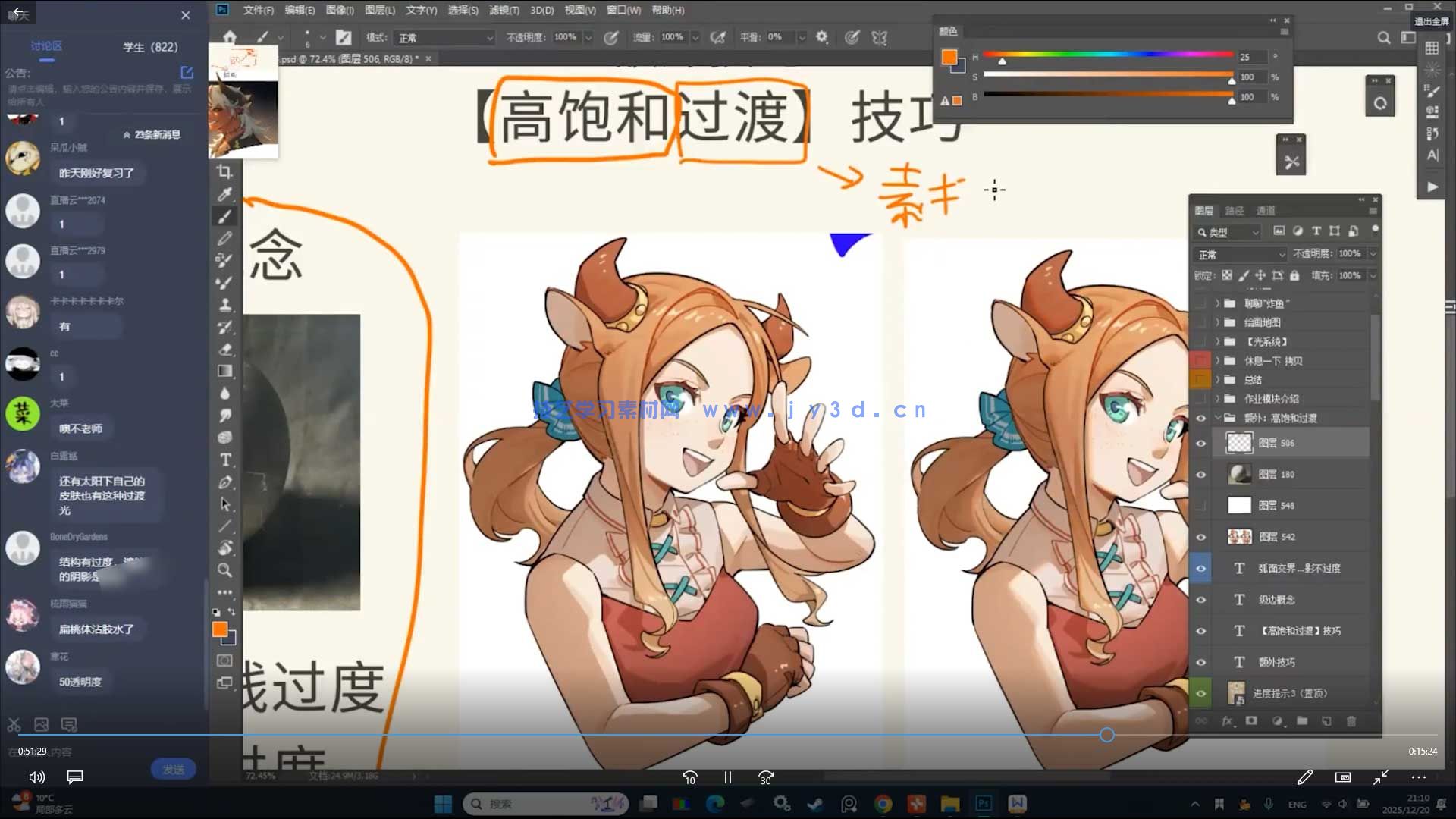
Task: Choose the Eyedropper tool
Action: (224, 193)
